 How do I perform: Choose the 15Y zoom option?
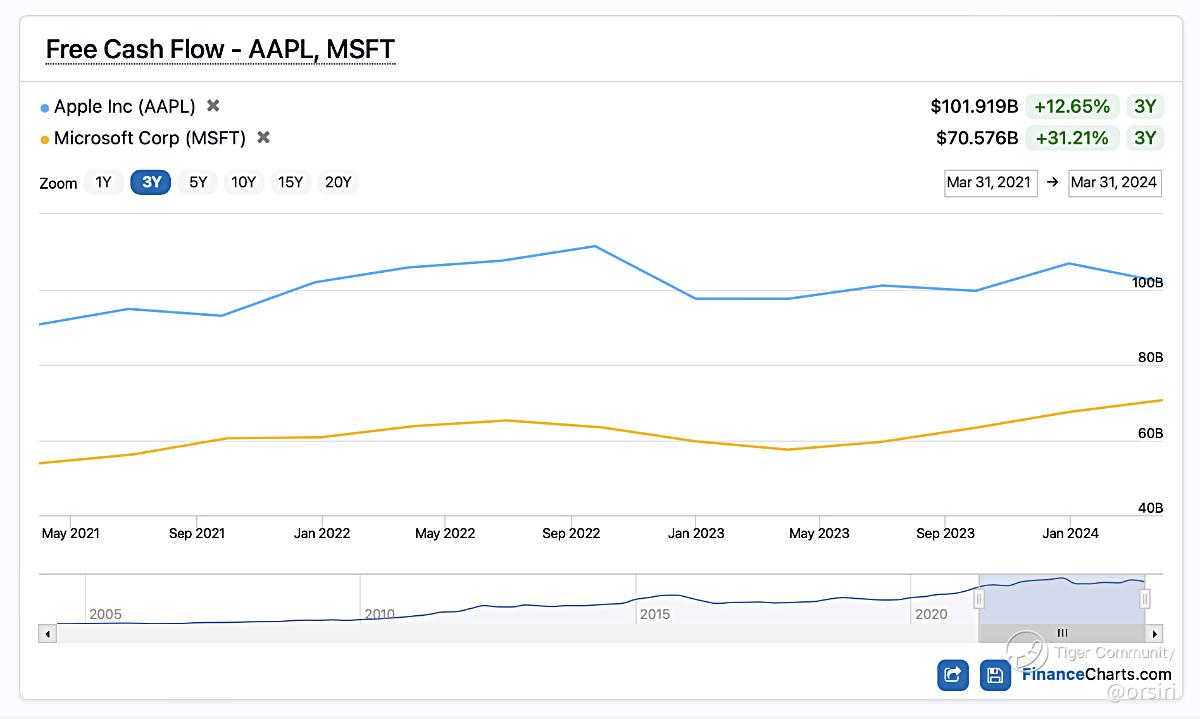290,182
